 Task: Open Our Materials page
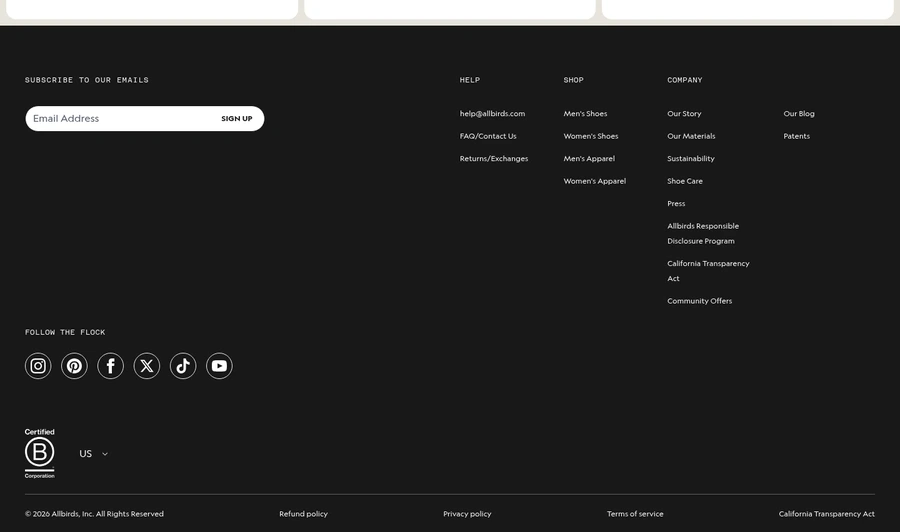tap(691, 136)
